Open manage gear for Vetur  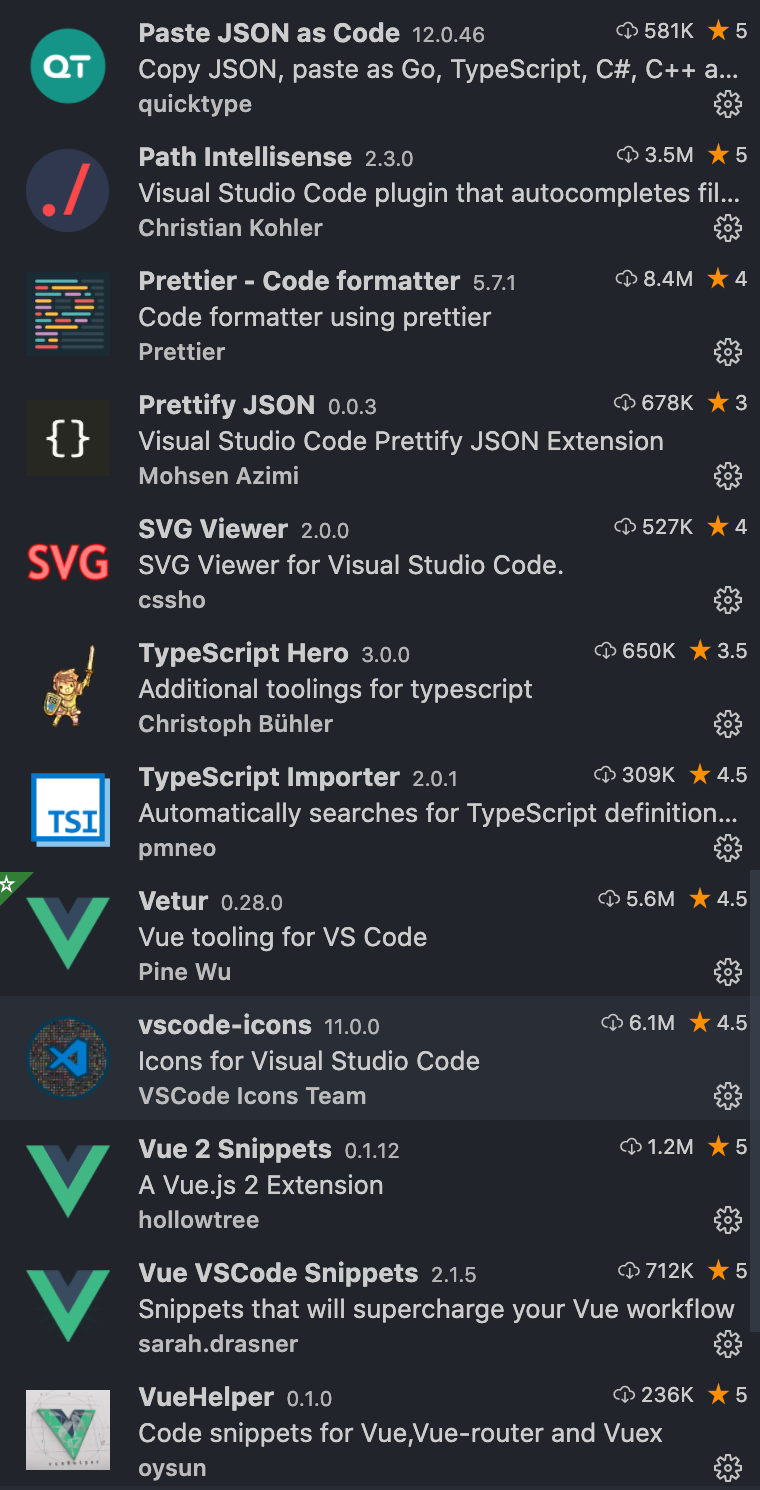tap(727, 972)
